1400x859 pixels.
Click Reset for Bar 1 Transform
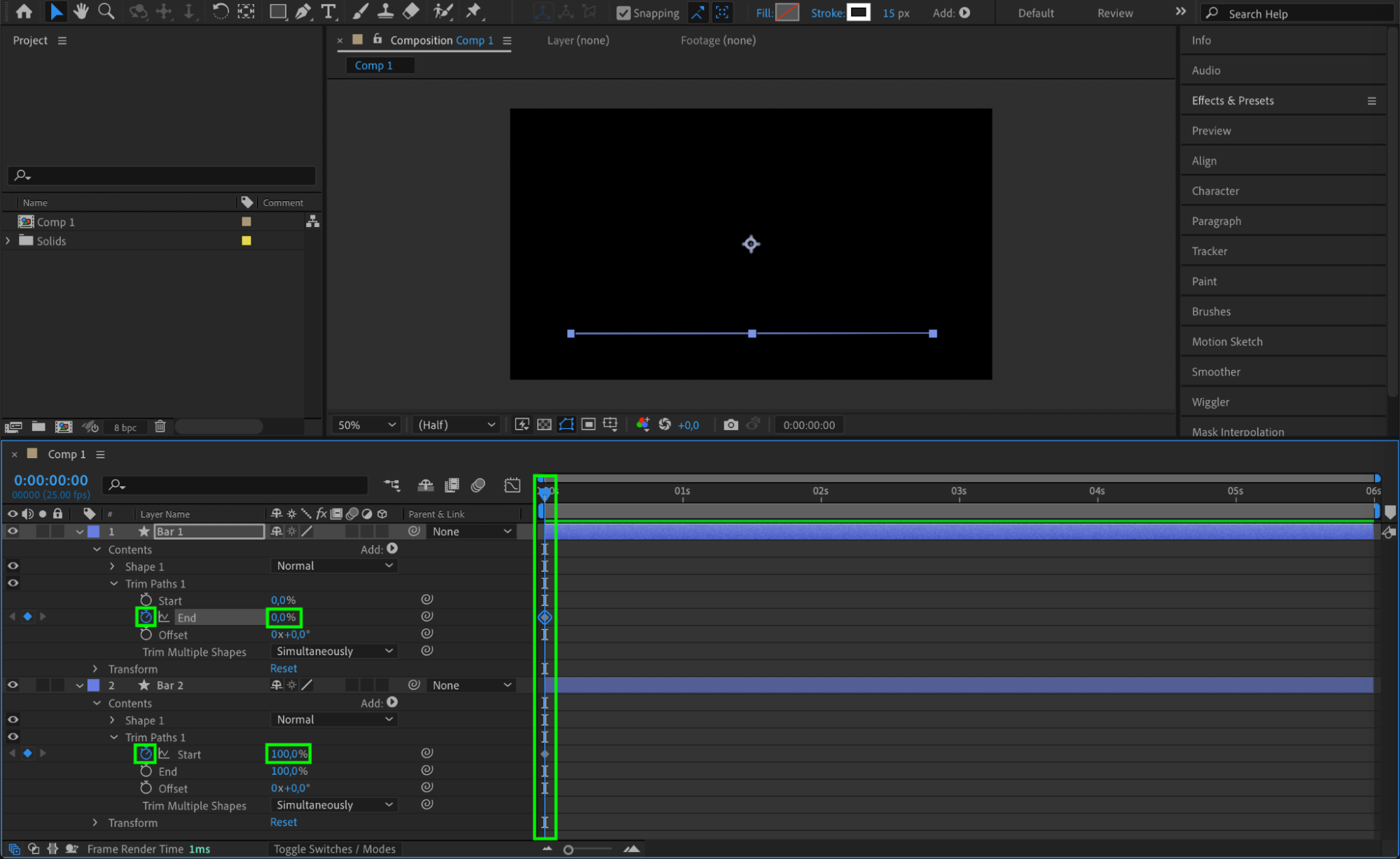(x=284, y=668)
